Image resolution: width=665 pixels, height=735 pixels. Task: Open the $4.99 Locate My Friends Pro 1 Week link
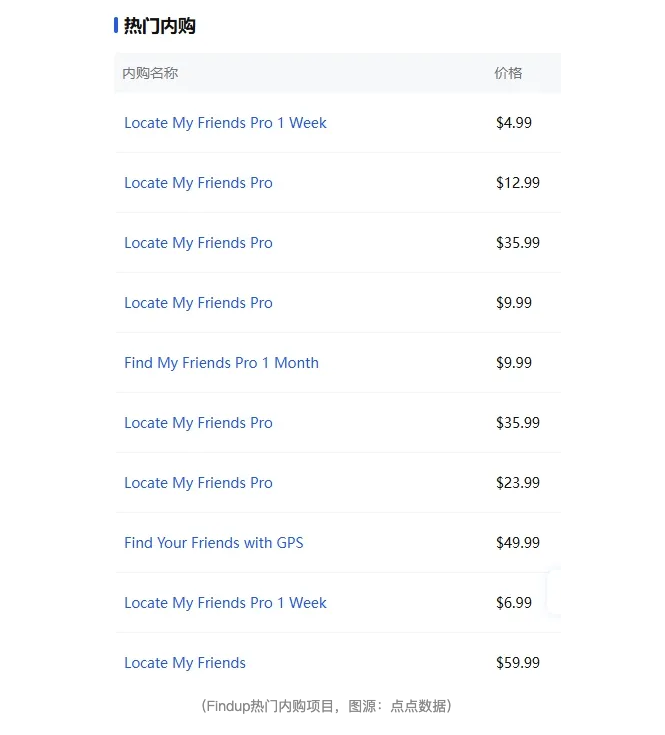[225, 123]
